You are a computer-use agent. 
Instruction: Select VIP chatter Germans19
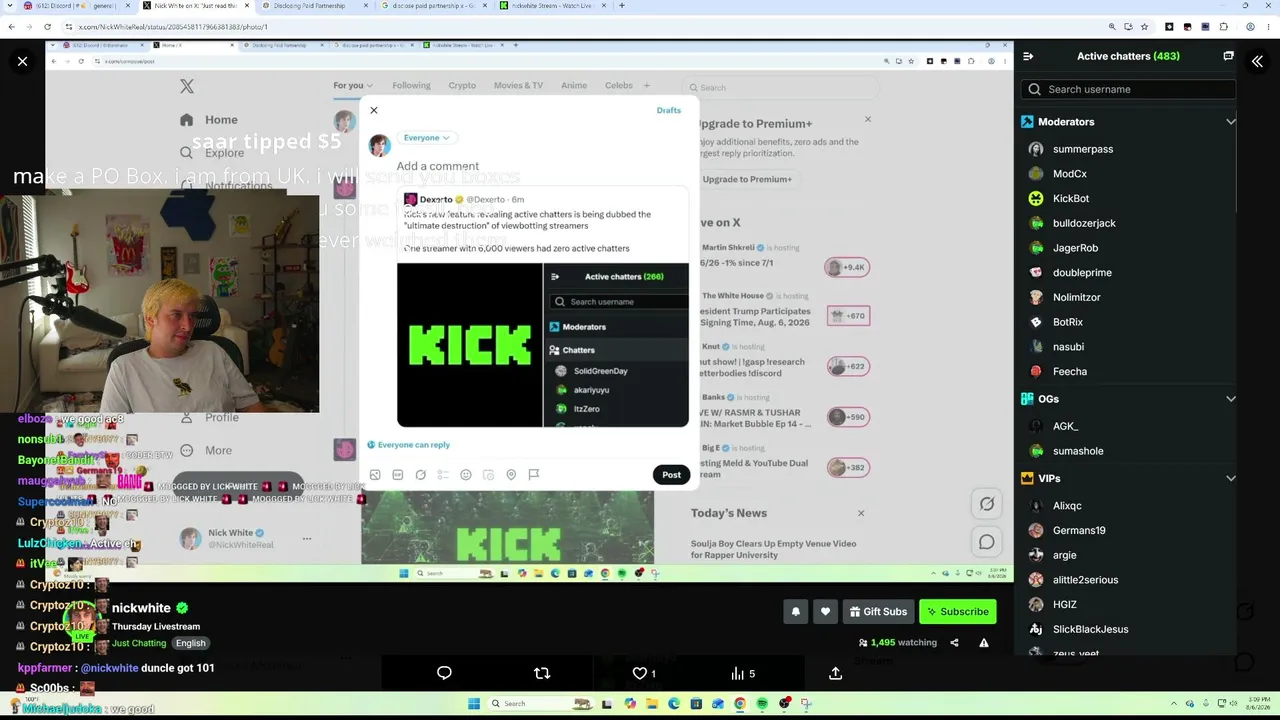(1078, 531)
